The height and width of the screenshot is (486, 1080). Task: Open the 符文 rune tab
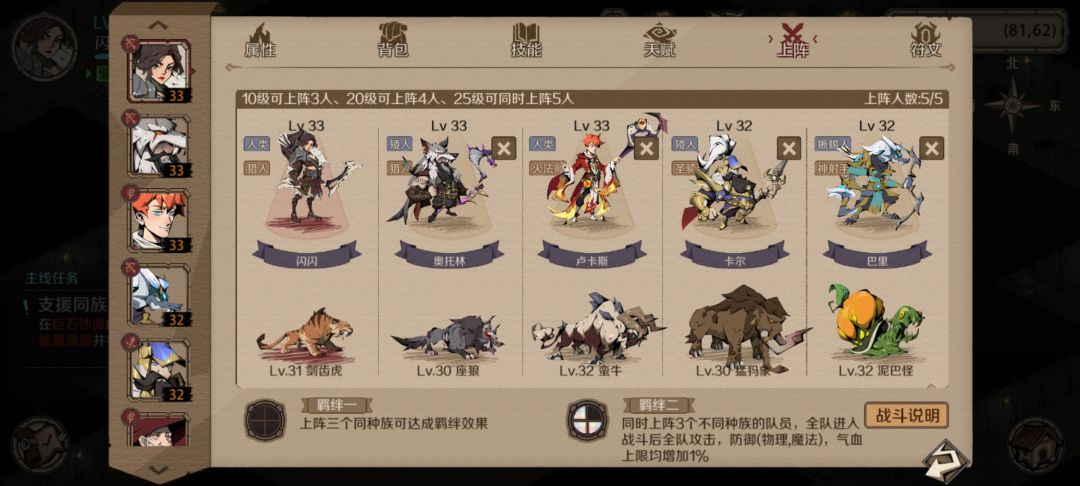click(x=926, y=41)
